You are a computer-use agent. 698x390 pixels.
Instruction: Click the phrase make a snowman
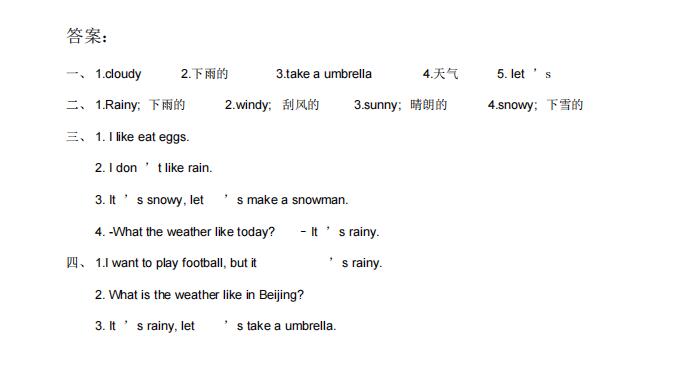pos(297,200)
